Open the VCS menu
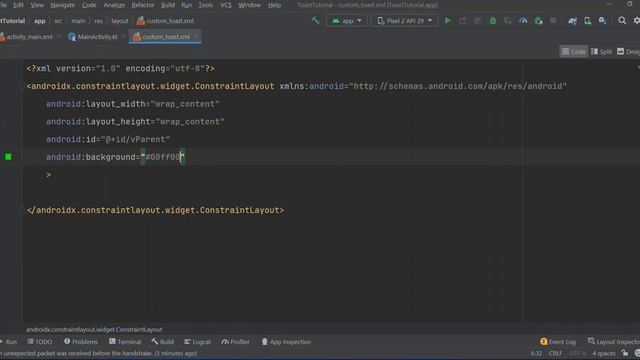This screenshot has width=640, height=360. (x=226, y=5)
